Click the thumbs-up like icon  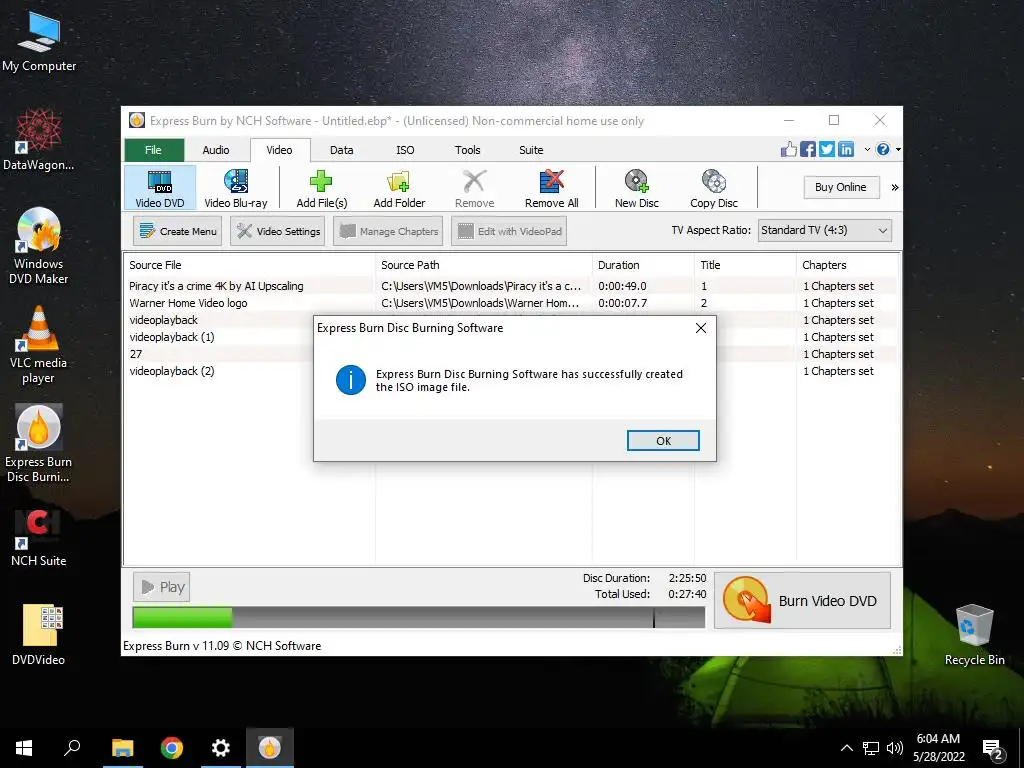point(789,149)
